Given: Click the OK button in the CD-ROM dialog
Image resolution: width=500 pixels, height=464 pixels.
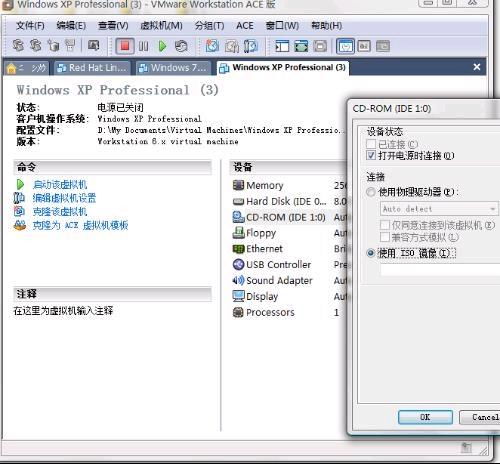Looking at the screenshot, I should (x=425, y=417).
